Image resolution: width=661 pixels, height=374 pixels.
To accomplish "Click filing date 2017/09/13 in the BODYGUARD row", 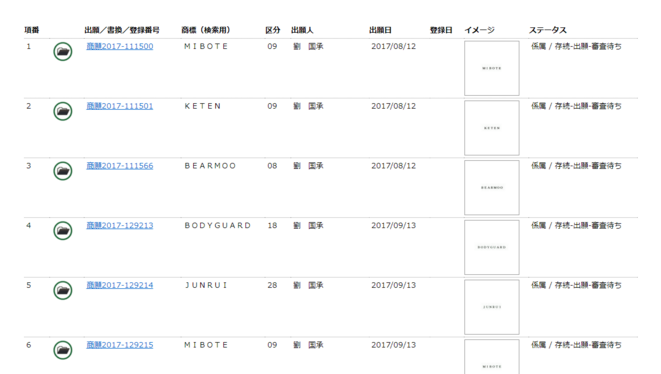I will 394,226.
